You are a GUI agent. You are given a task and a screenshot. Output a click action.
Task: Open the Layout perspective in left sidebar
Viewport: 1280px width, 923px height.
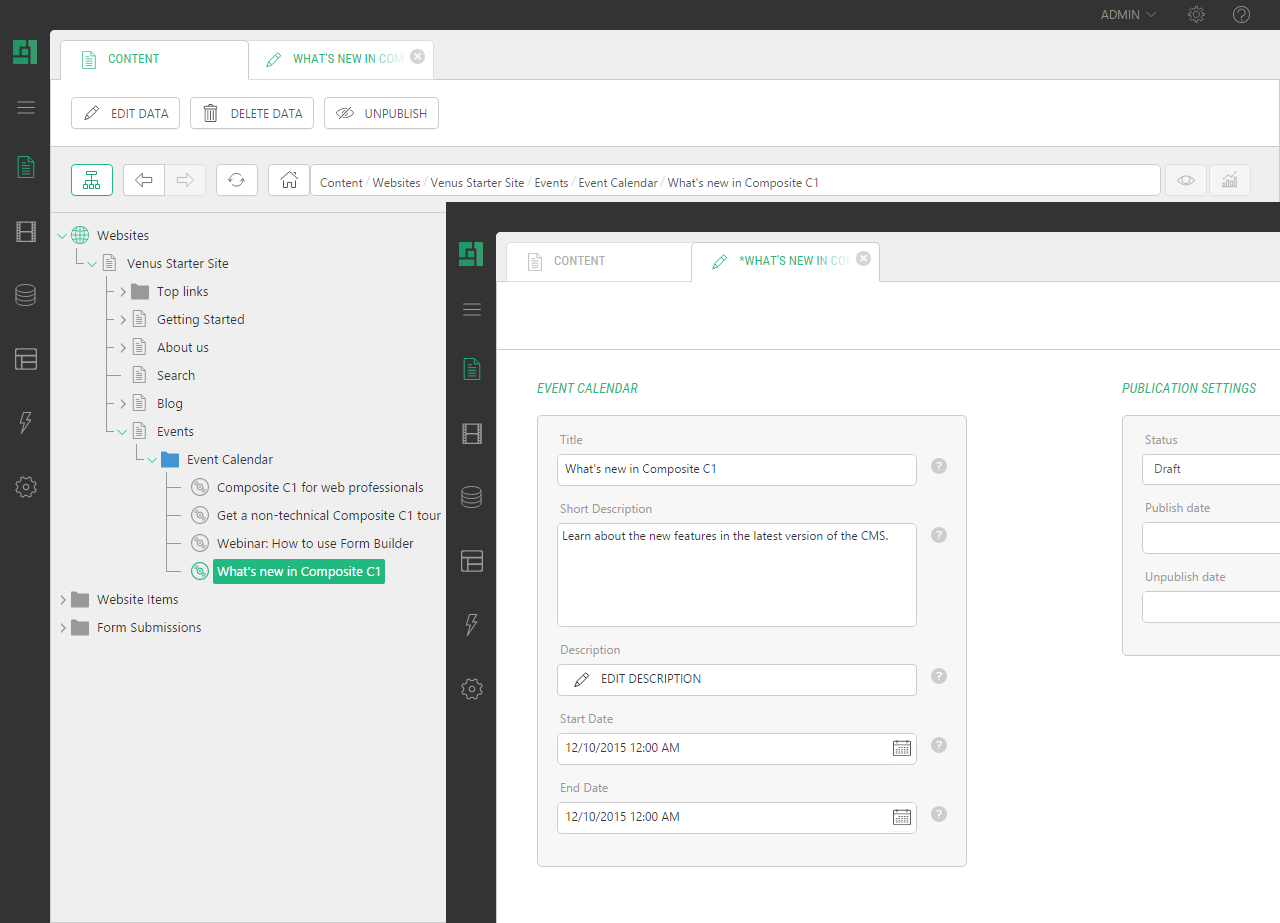[26, 359]
